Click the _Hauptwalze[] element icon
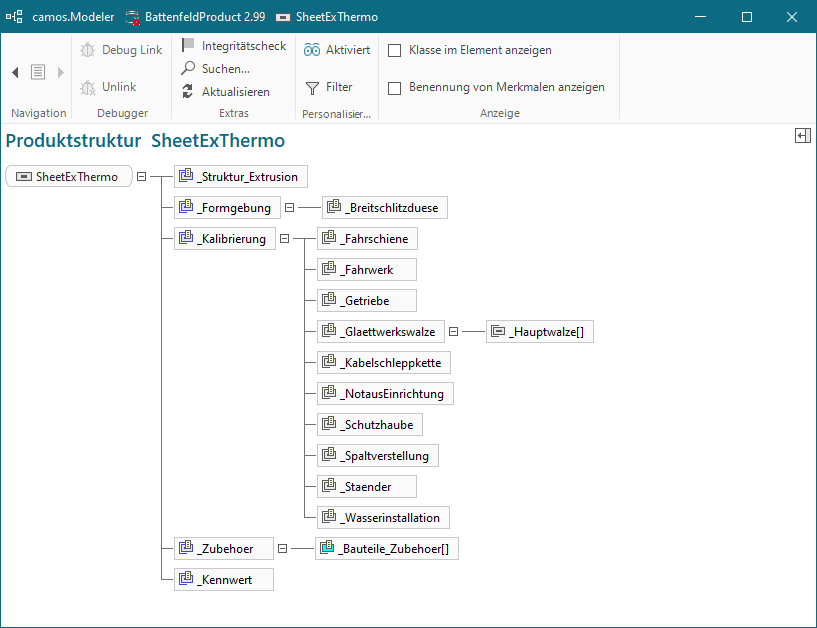The width and height of the screenshot is (817, 628). 498,331
